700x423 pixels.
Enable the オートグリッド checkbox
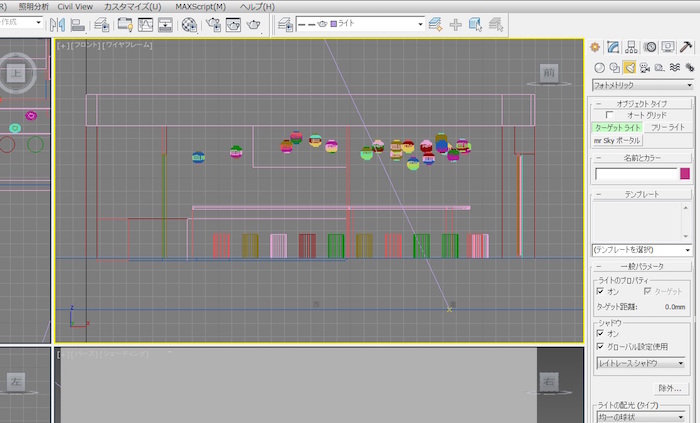(610, 115)
